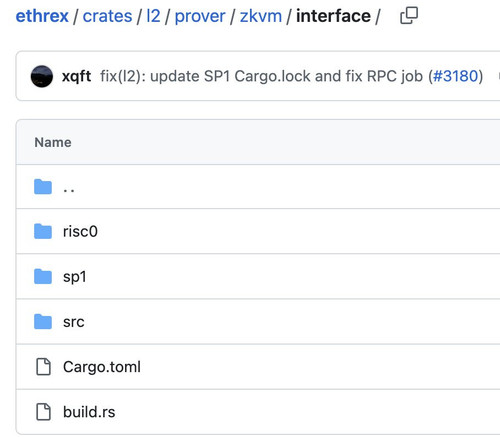This screenshot has height=437, width=500.
Task: Click the src folder icon
Action: (x=43, y=321)
